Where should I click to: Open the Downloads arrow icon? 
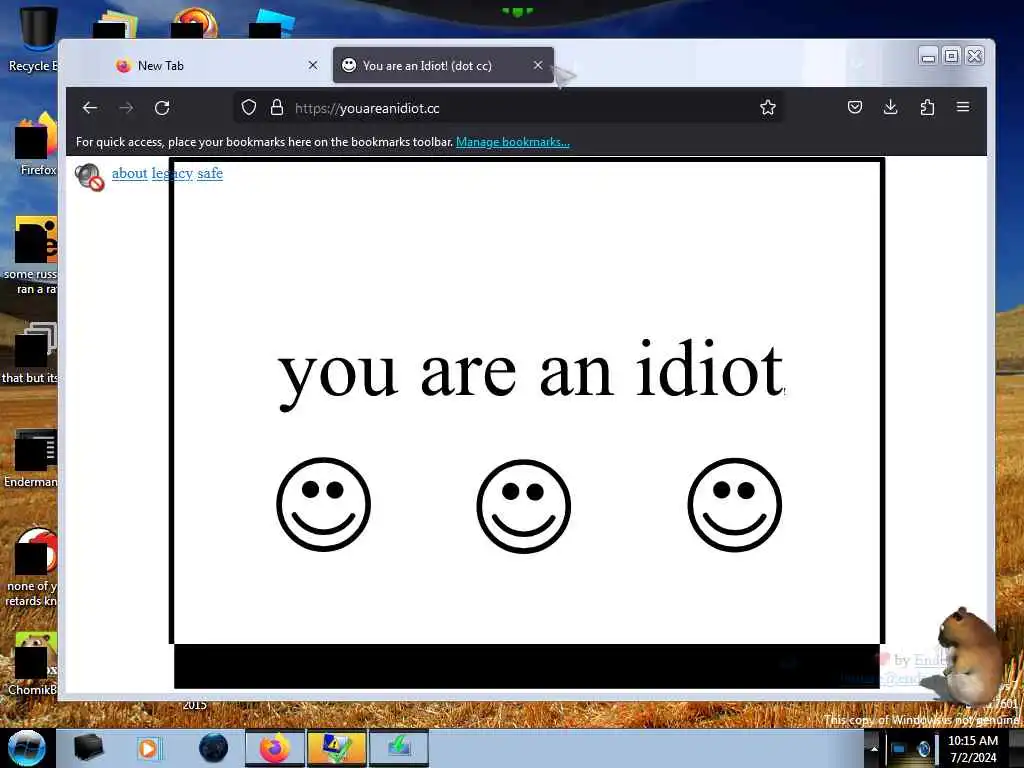(x=890, y=107)
